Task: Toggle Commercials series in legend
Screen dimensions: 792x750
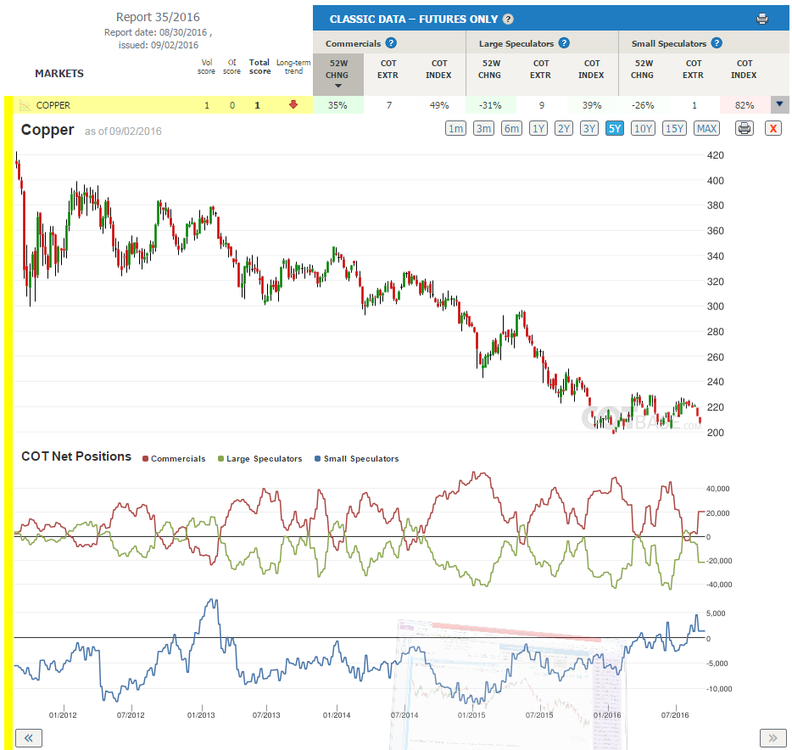Action: coord(174,459)
